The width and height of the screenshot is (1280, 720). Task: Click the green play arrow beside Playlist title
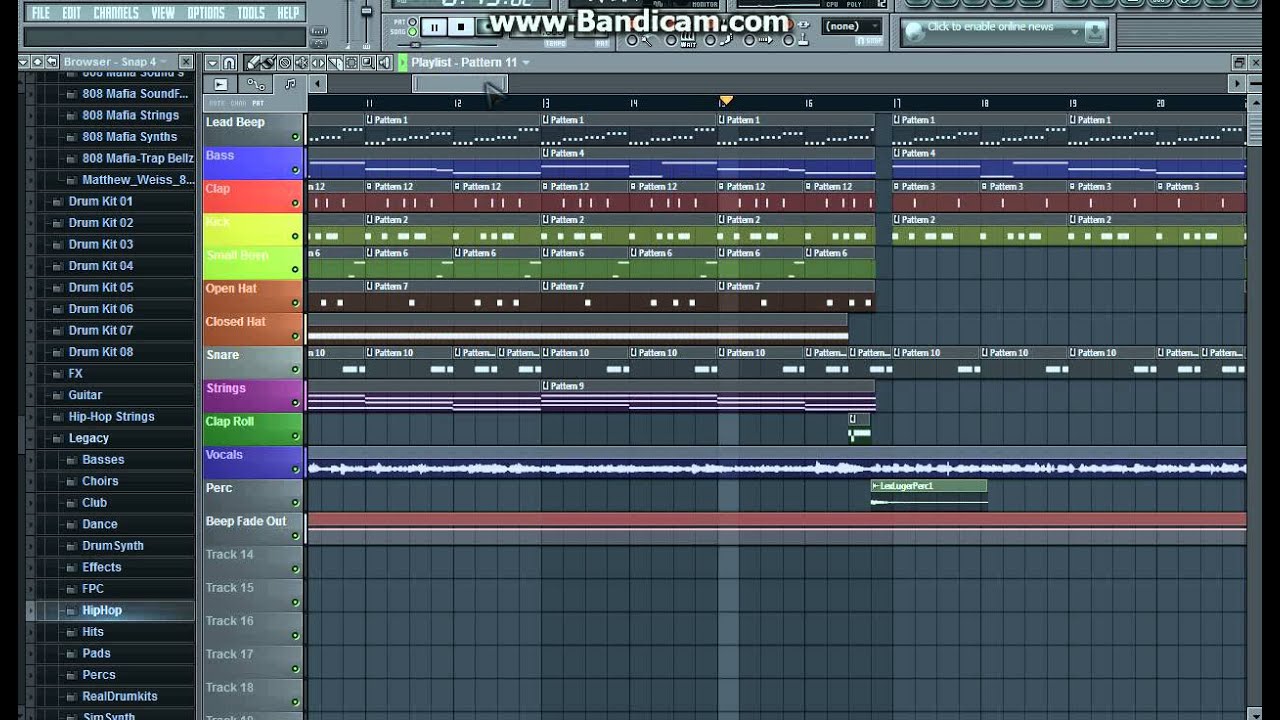(403, 62)
